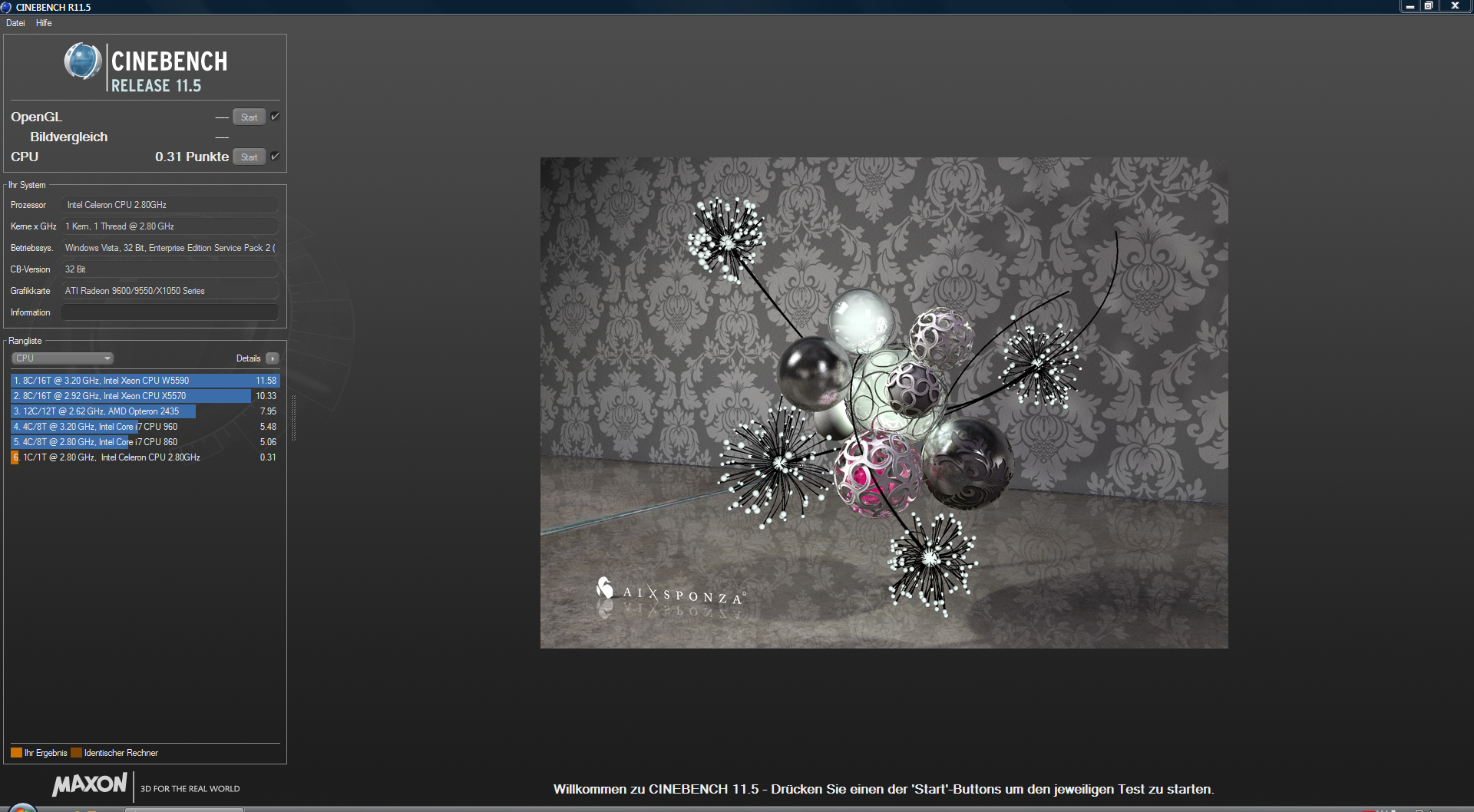
Task: Restore the window using the restore button
Action: [1429, 6]
